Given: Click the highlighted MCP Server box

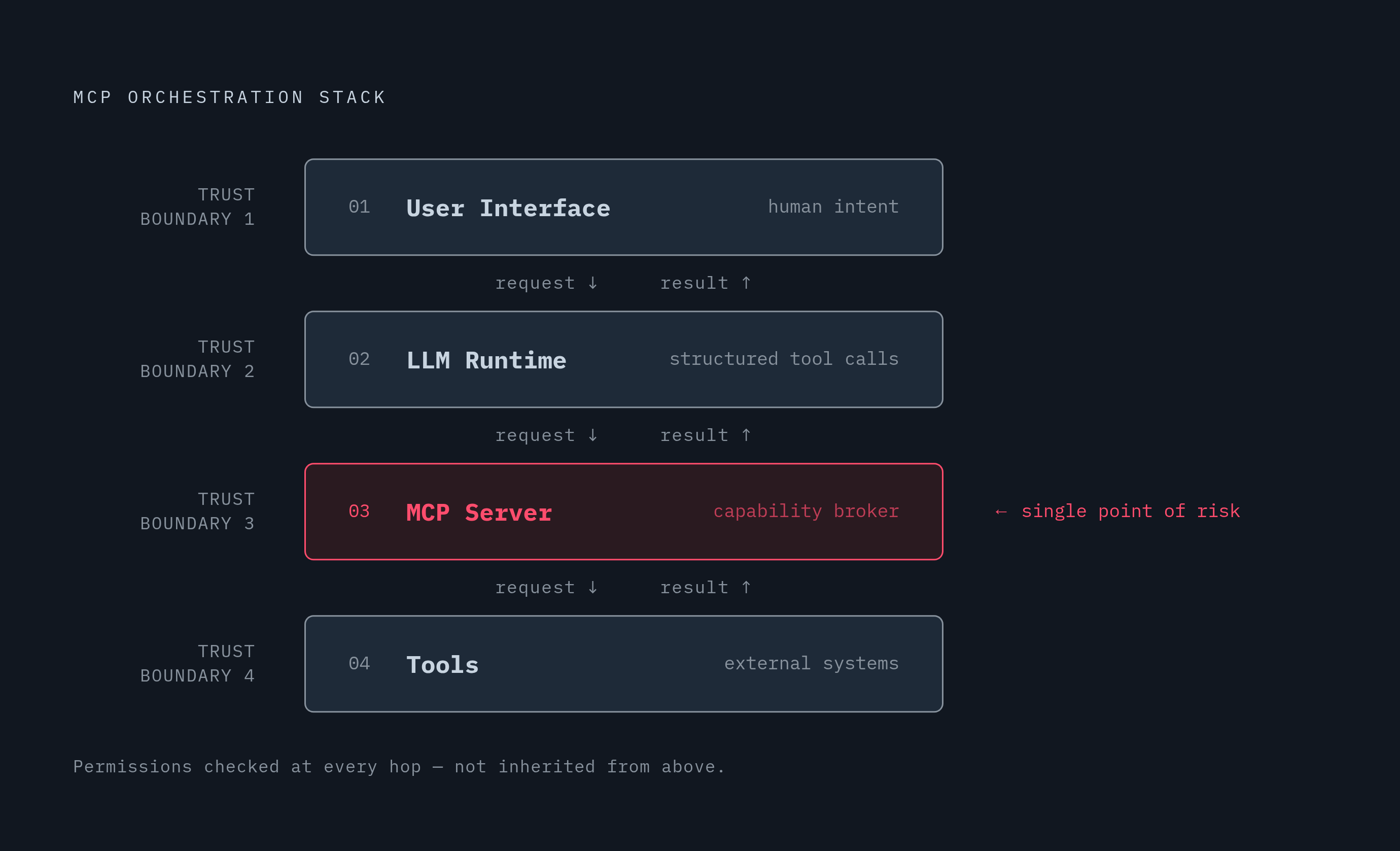Looking at the screenshot, I should pos(623,512).
